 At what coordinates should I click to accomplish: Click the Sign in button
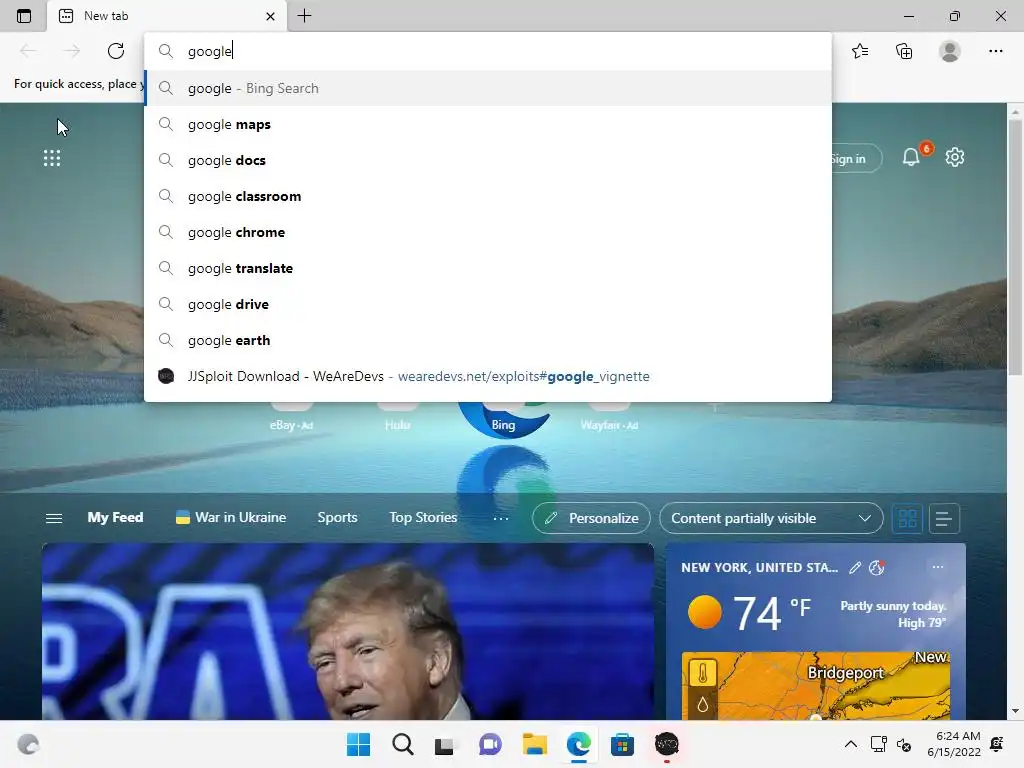856,159
